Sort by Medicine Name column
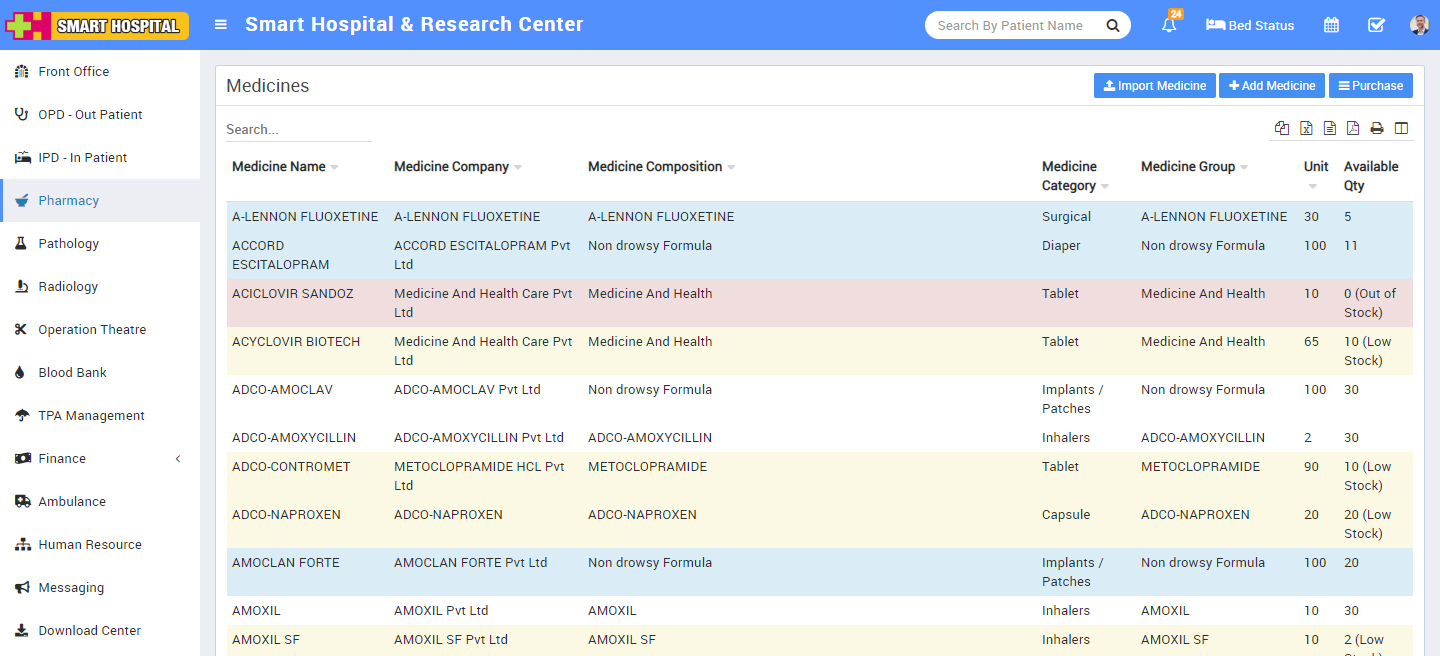The width and height of the screenshot is (1440, 656). [x=279, y=167]
